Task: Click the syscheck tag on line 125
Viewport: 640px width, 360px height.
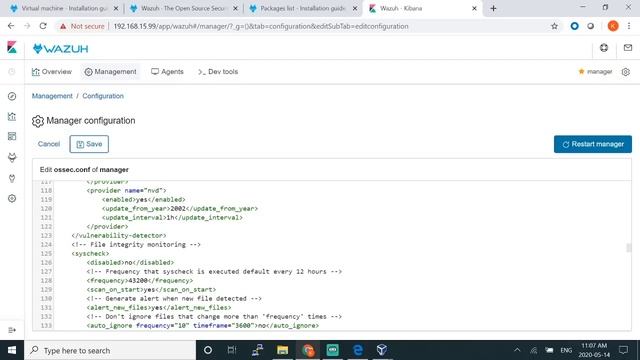Action: tap(90, 253)
